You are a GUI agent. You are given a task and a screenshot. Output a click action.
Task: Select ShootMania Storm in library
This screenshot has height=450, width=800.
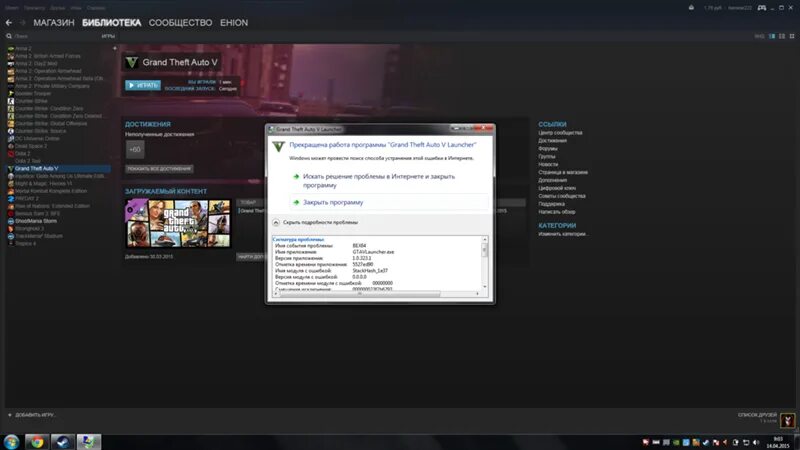[36, 221]
